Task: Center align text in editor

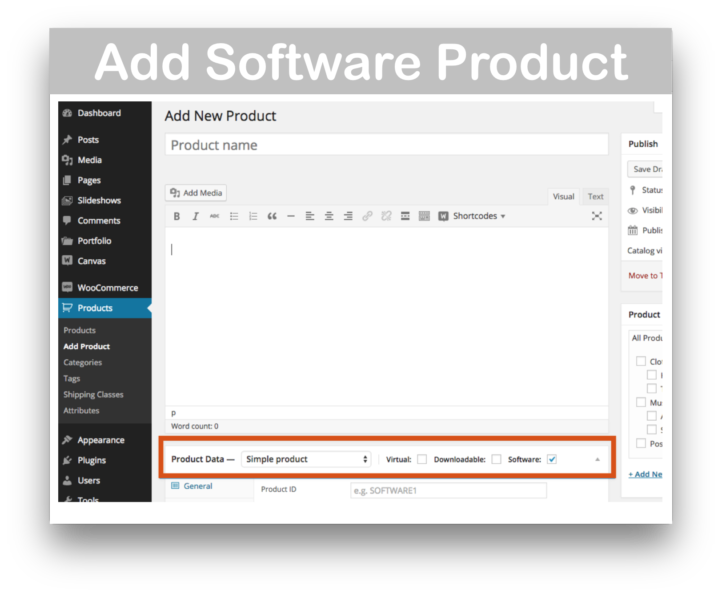Action: point(329,216)
